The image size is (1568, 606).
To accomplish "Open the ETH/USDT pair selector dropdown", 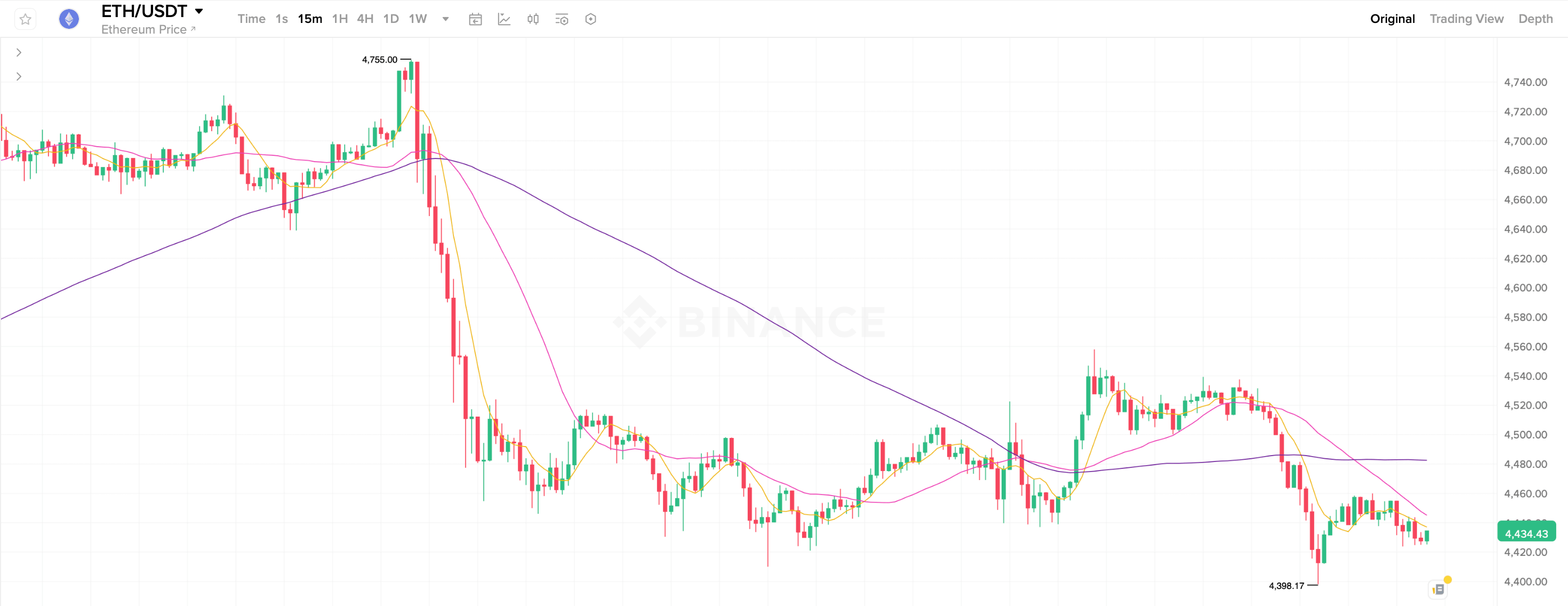I will pyautogui.click(x=199, y=12).
